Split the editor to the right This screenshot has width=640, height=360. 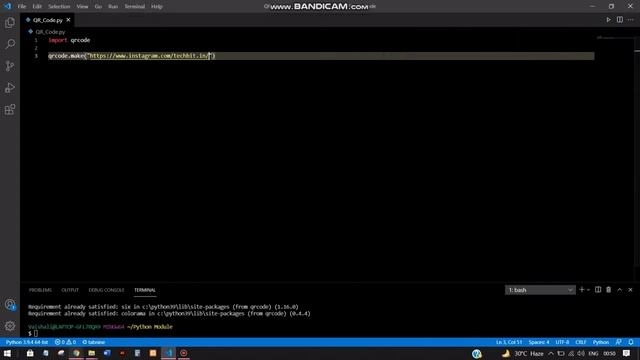click(x=620, y=20)
